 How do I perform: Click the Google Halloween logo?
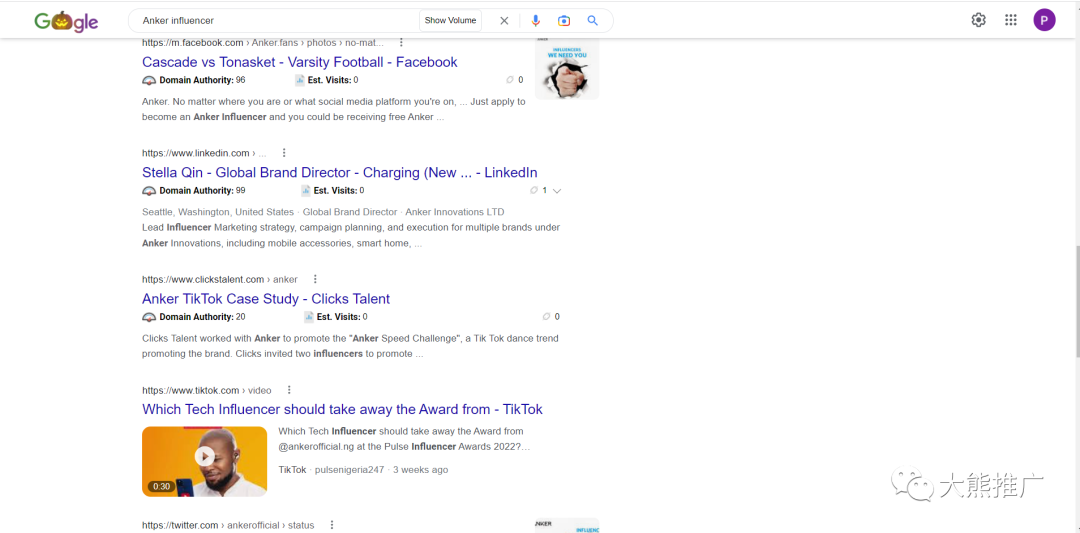(x=66, y=21)
